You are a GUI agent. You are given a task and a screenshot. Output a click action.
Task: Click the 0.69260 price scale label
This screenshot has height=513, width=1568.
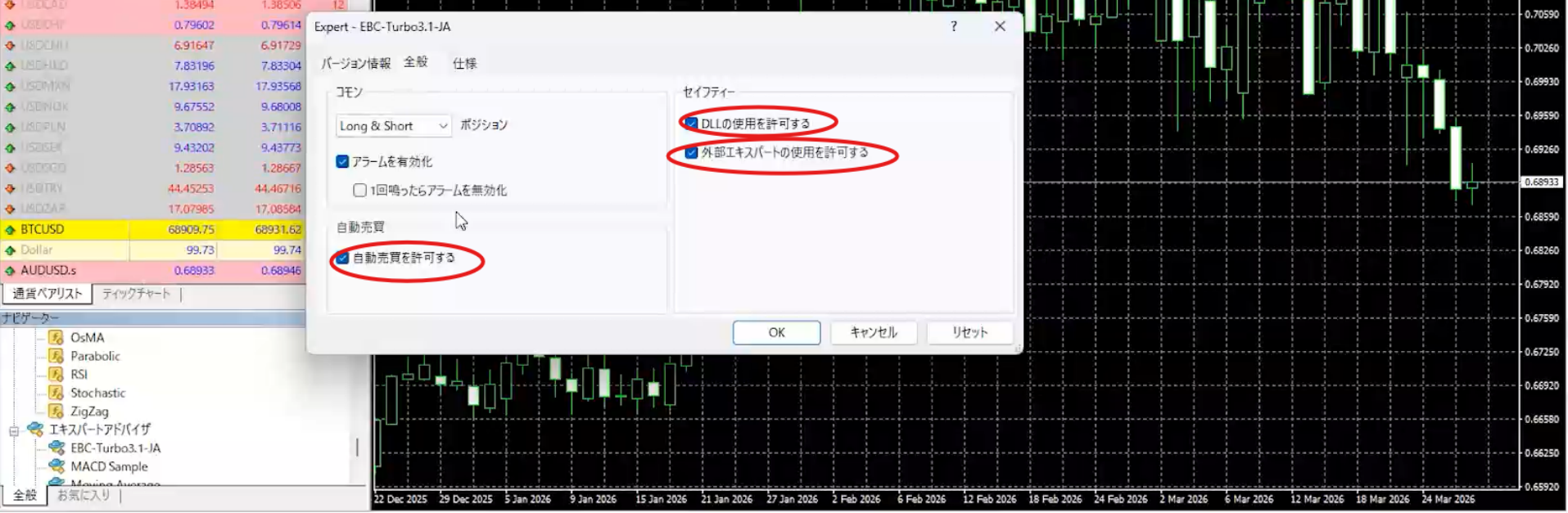(1542, 149)
